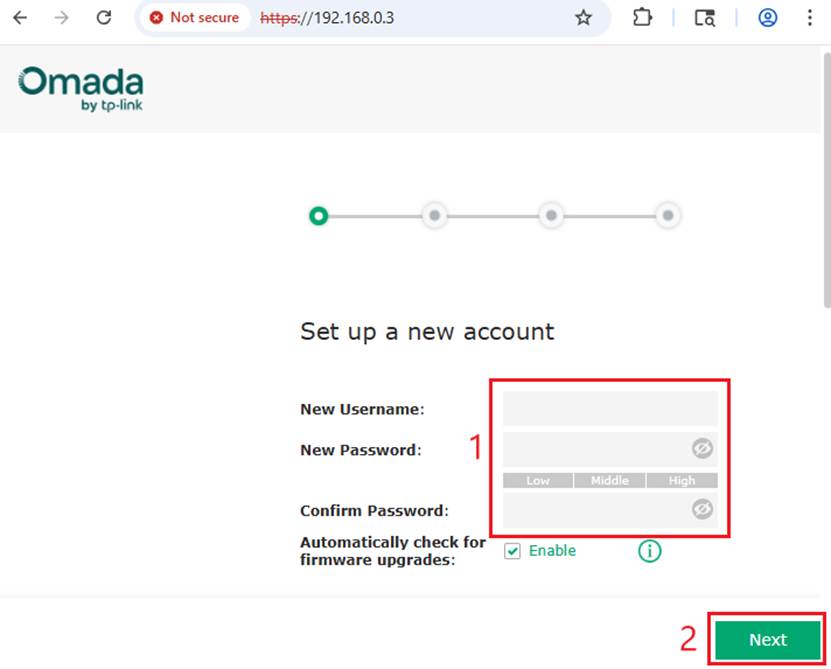This screenshot has height=669, width=831.
Task: Click the address bar URL 192.168.0.3
Action: (x=360, y=18)
